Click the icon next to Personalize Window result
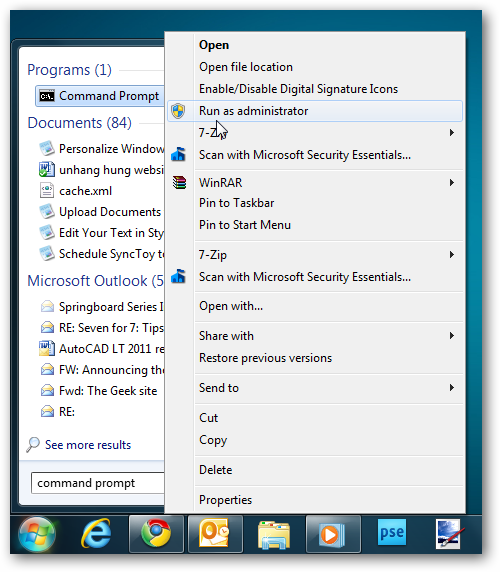 (x=47, y=148)
